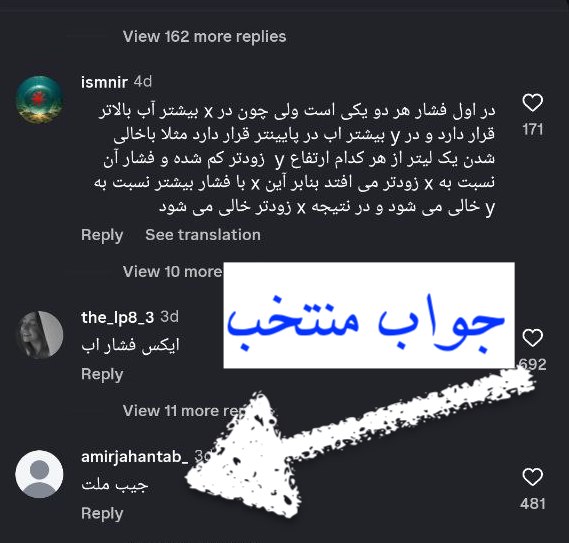Screen dimensions: 569x543
Task: Select the 481 likes count
Action: click(533, 504)
